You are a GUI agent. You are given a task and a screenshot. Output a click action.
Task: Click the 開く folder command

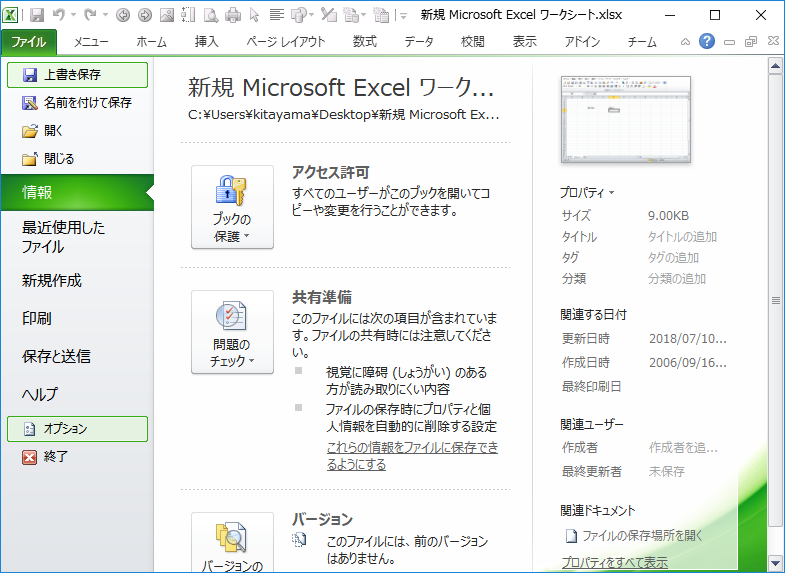[78, 131]
